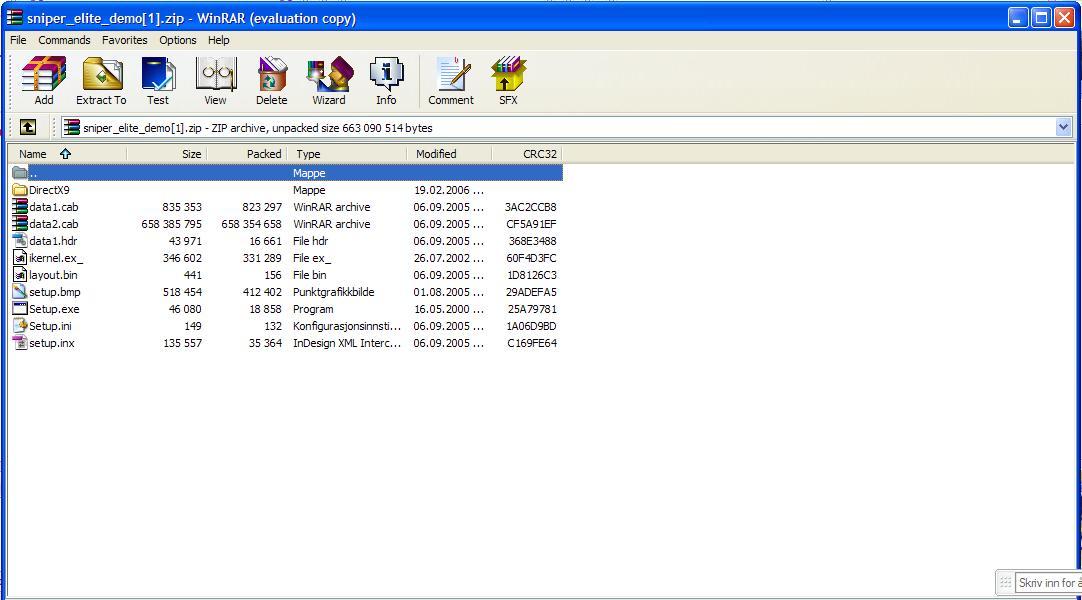Click the setup.bmp image icon

pos(20,292)
